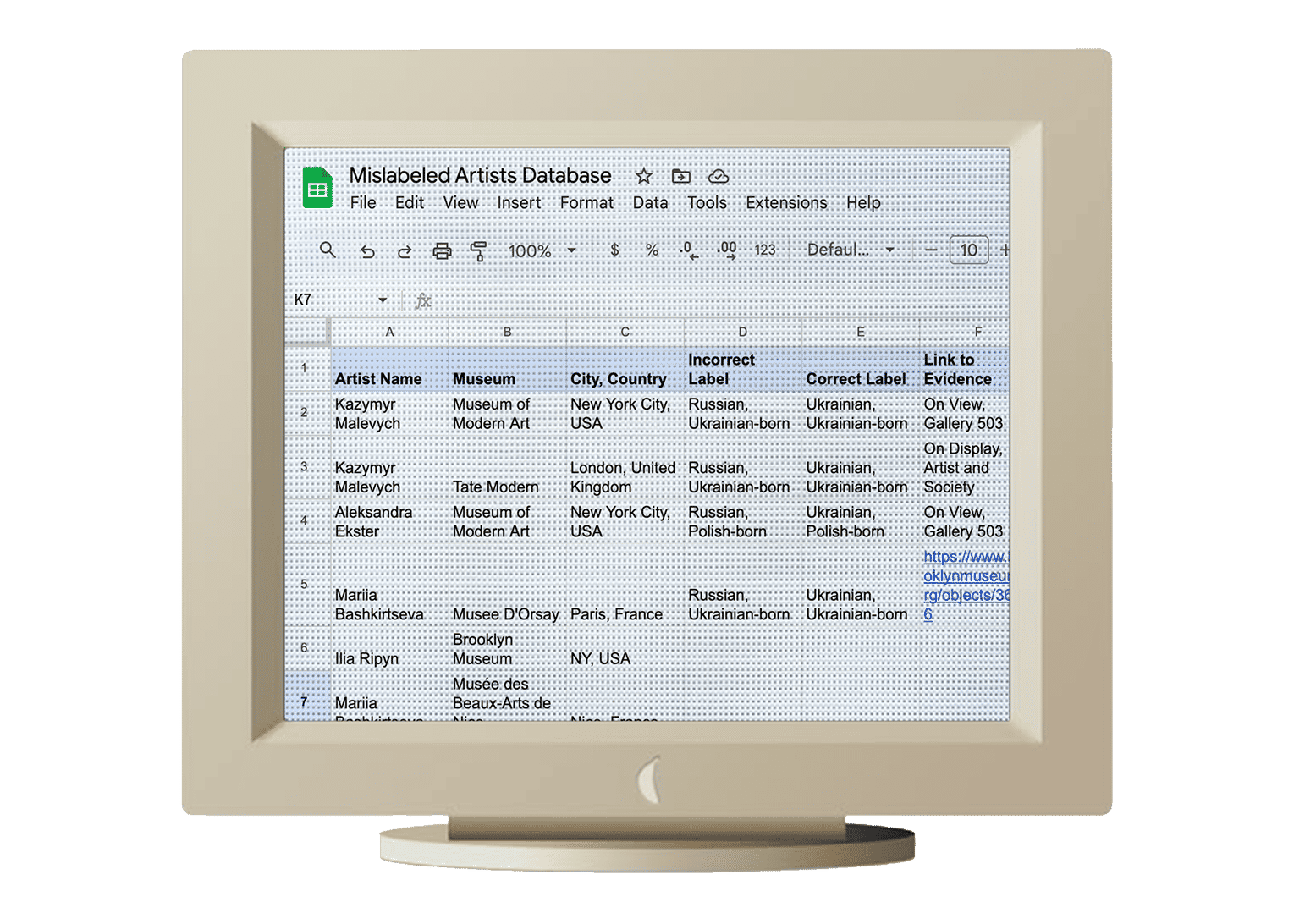Open the Format menu
This screenshot has width=1294, height=924.
(x=586, y=203)
